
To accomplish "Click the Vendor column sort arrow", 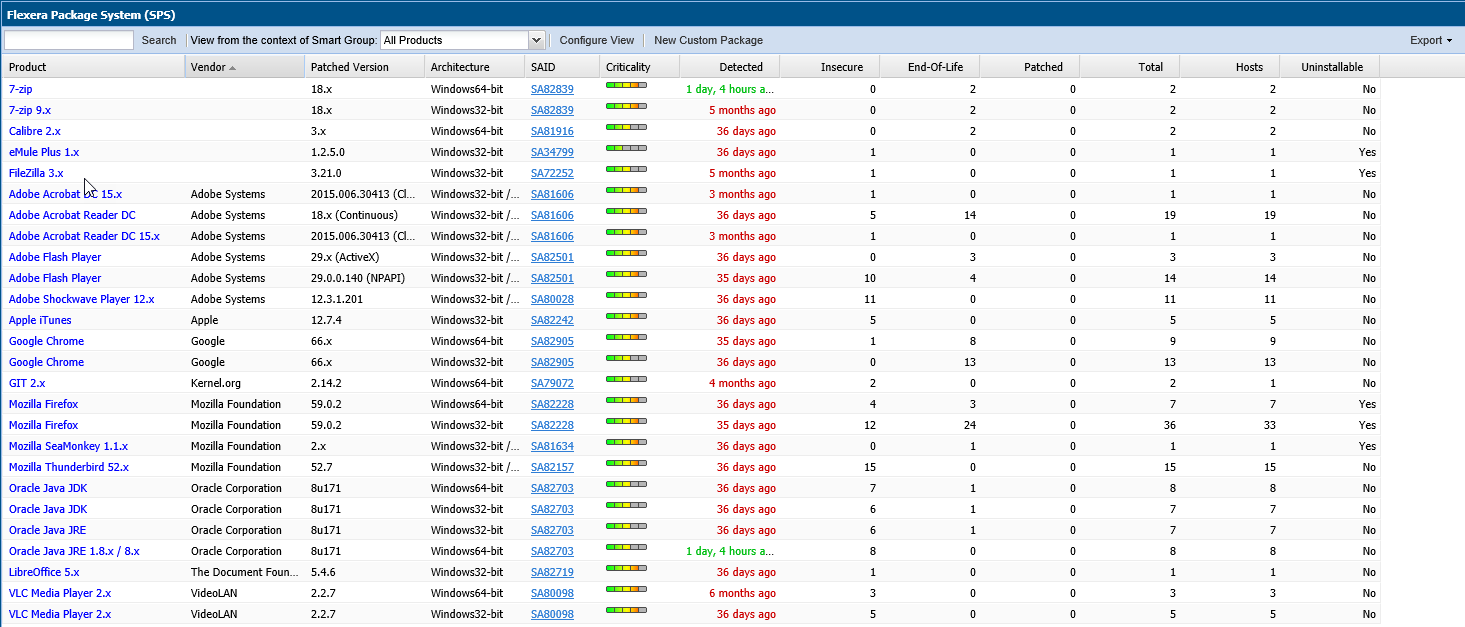I will click(233, 68).
